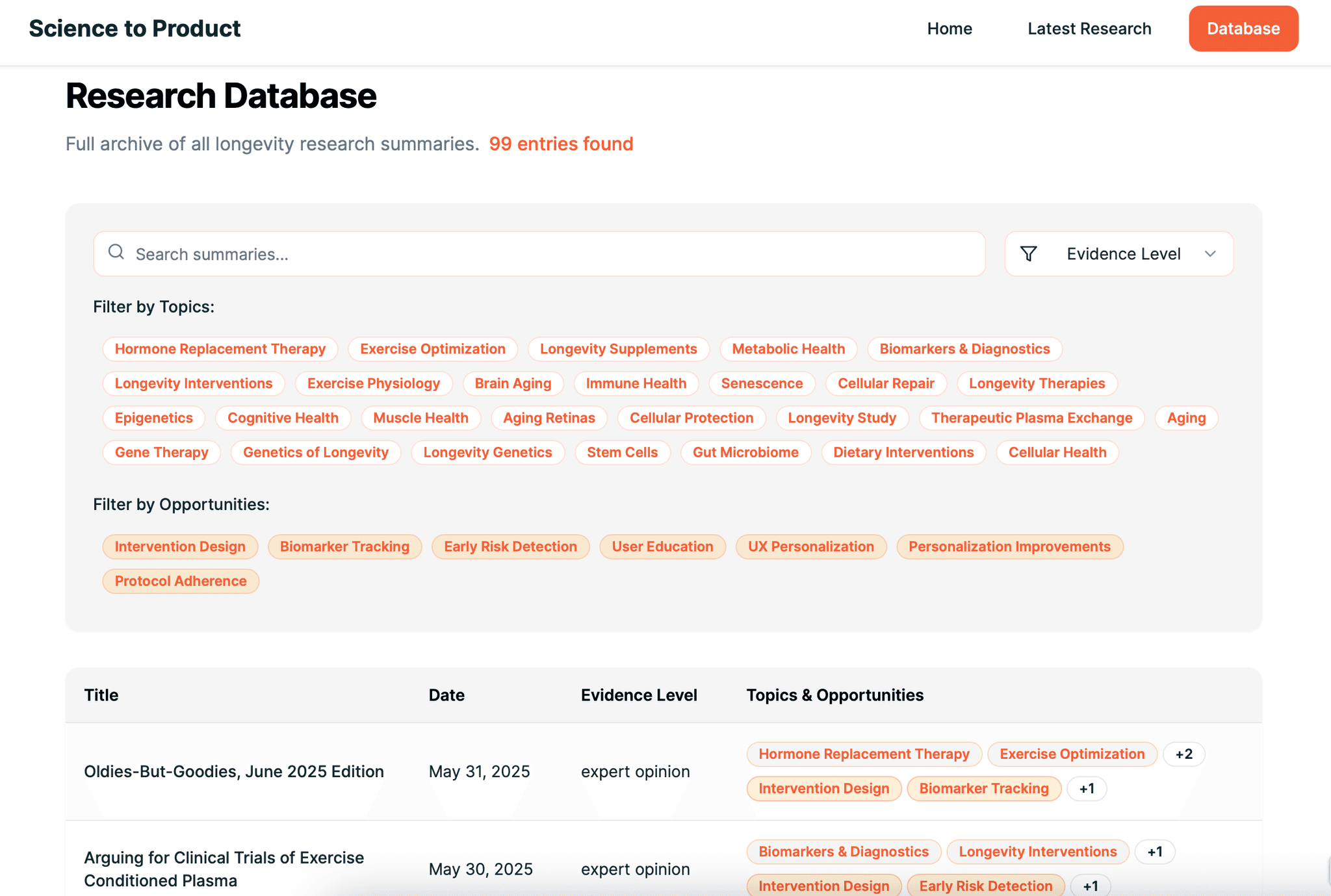
Task: Select the Cellular Repair topic chip
Action: point(886,383)
